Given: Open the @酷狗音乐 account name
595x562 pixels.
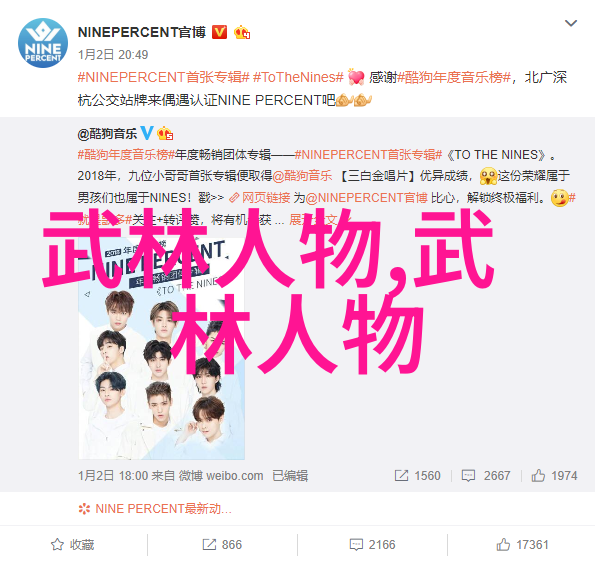Looking at the screenshot, I should pos(107,134).
